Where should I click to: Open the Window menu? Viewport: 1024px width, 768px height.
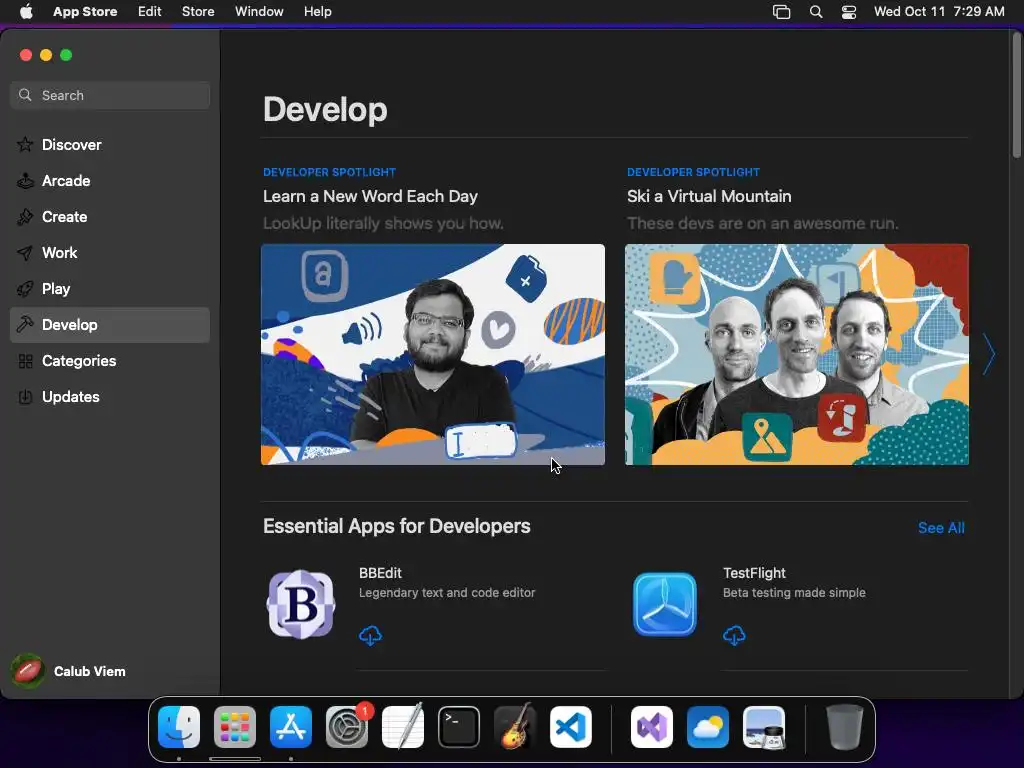[259, 12]
